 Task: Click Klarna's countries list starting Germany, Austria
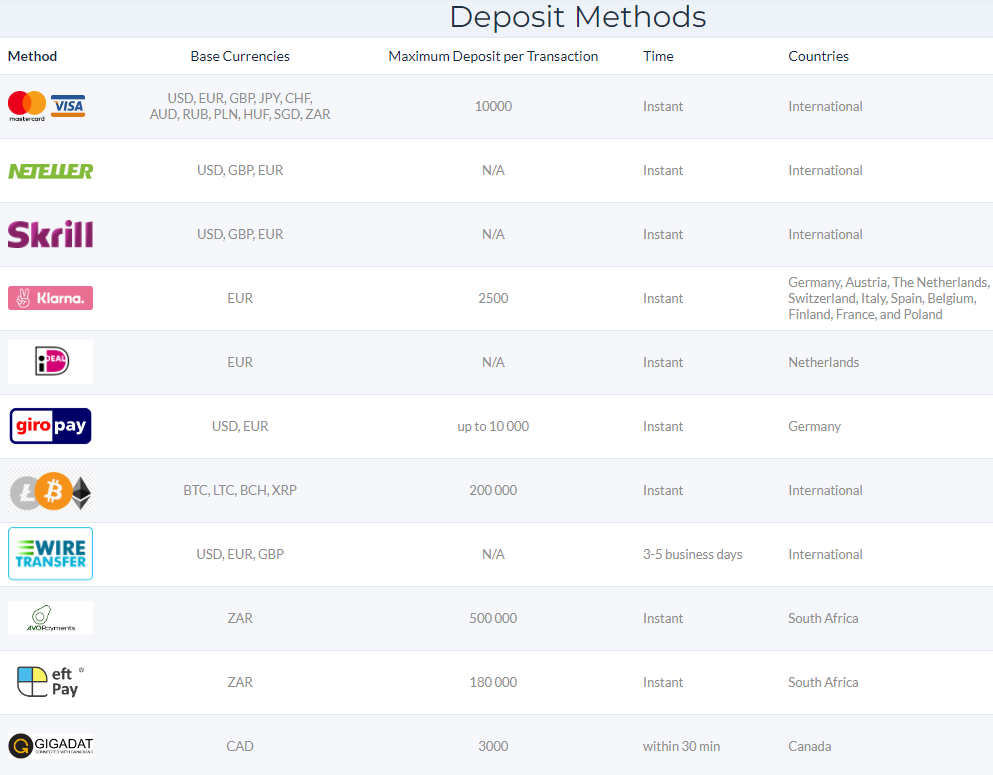tap(889, 298)
